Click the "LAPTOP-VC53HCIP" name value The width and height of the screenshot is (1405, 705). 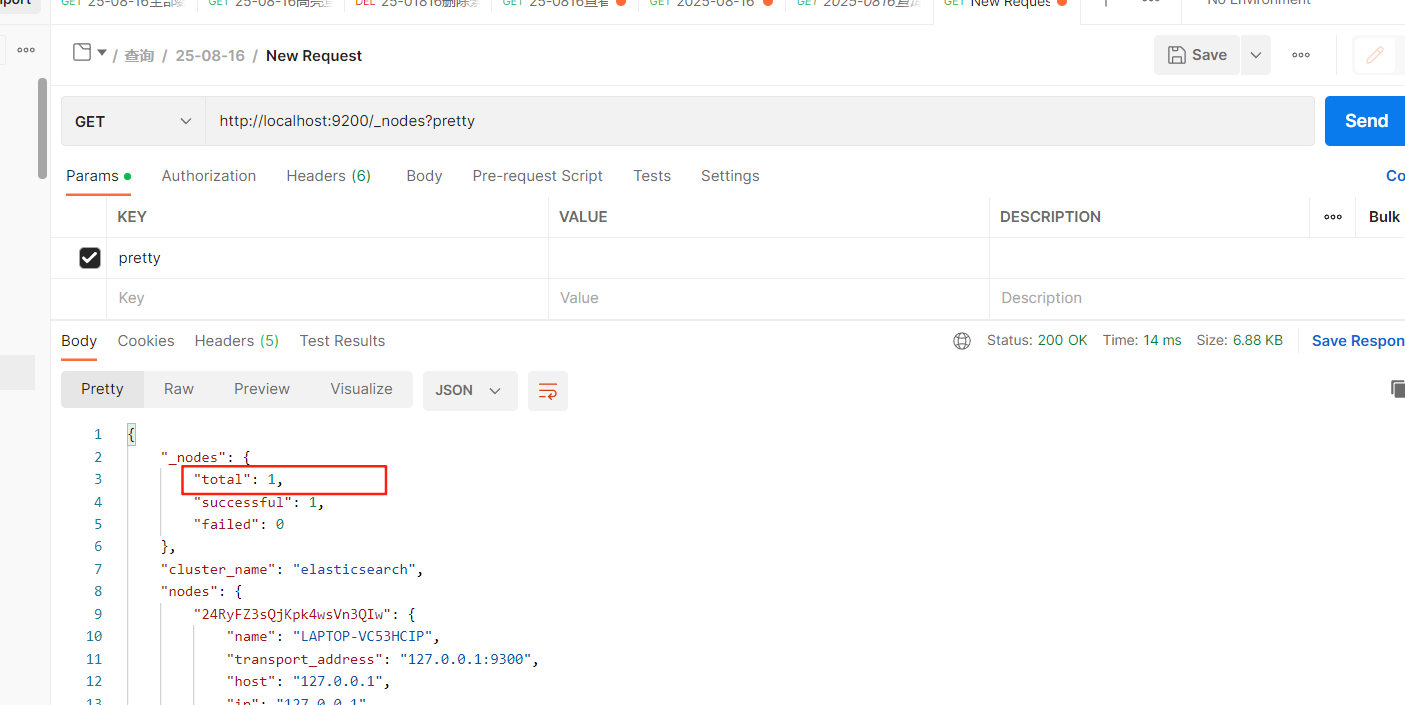click(x=362, y=636)
